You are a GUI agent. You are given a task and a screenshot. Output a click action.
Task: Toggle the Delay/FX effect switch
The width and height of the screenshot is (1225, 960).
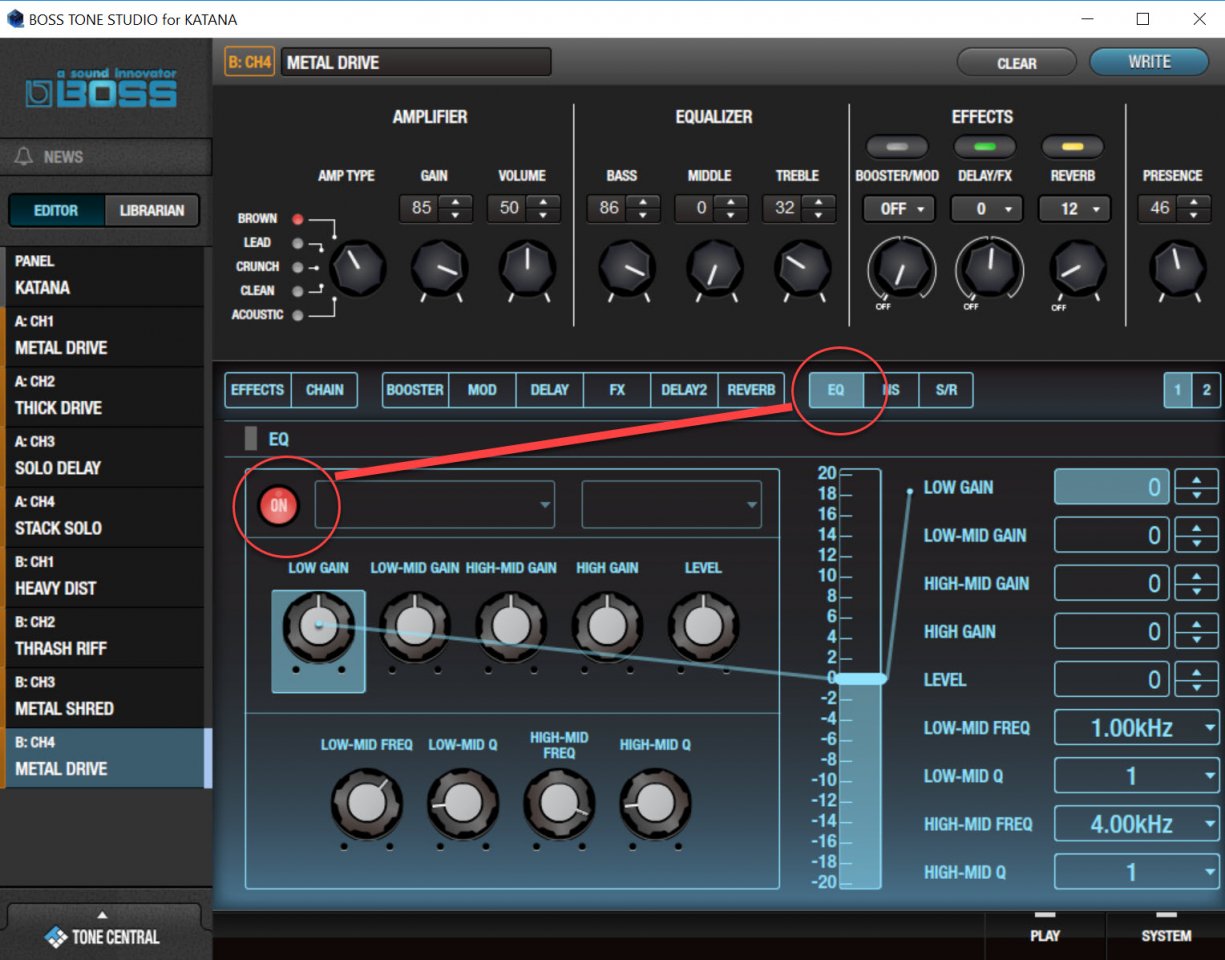985,147
